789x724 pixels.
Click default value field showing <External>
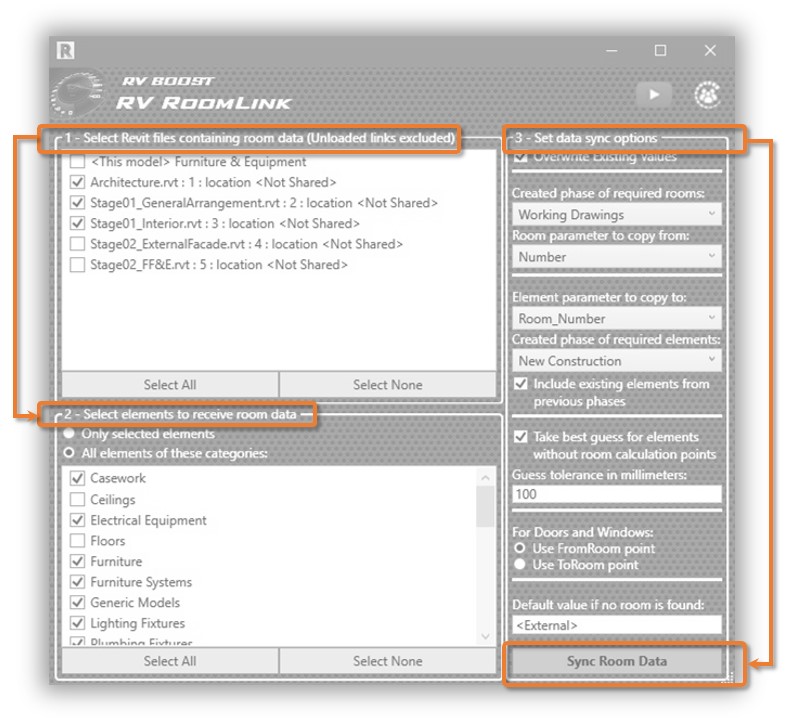617,625
